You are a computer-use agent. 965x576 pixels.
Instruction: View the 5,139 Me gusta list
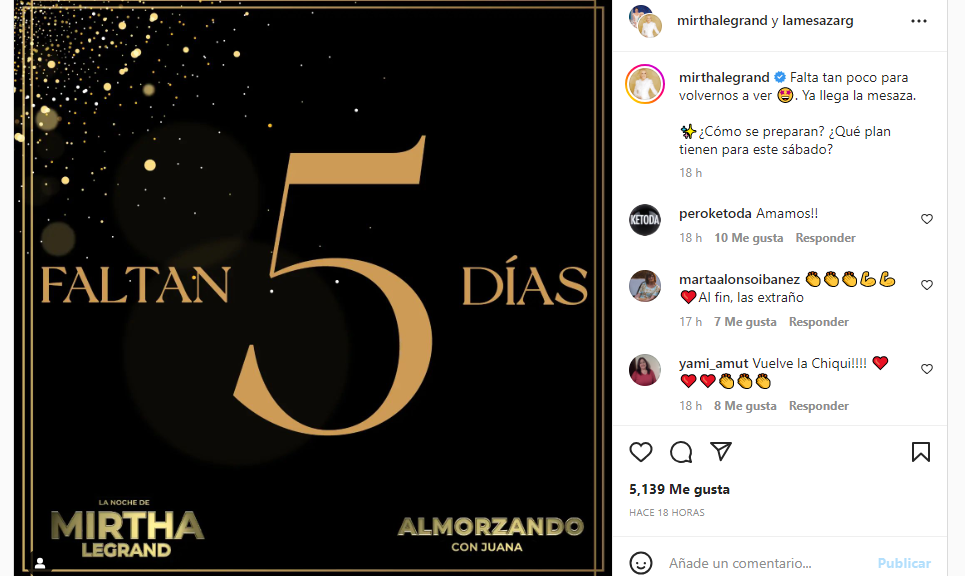click(679, 489)
